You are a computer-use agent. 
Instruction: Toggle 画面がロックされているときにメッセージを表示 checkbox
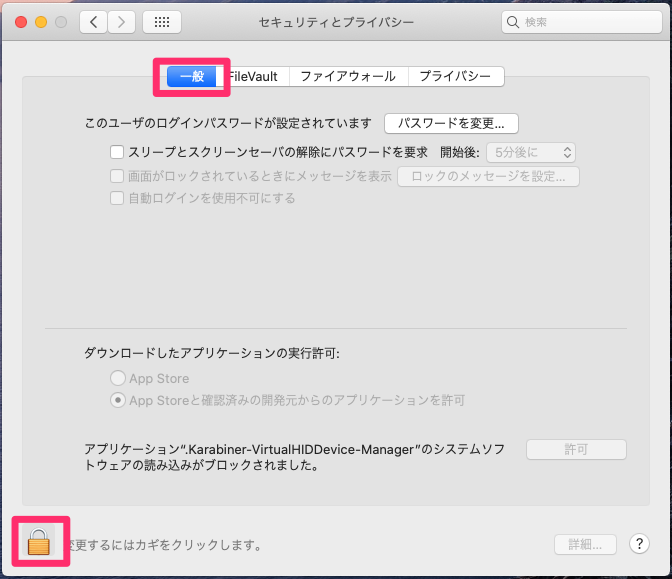tap(117, 176)
